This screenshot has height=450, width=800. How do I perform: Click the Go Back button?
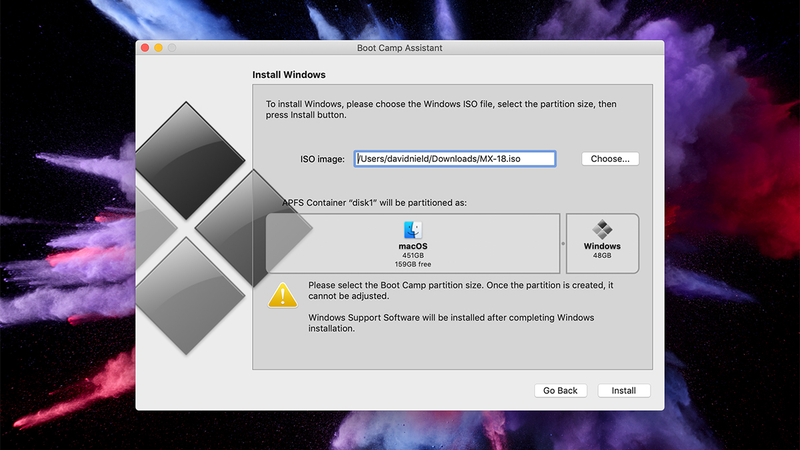coord(560,390)
